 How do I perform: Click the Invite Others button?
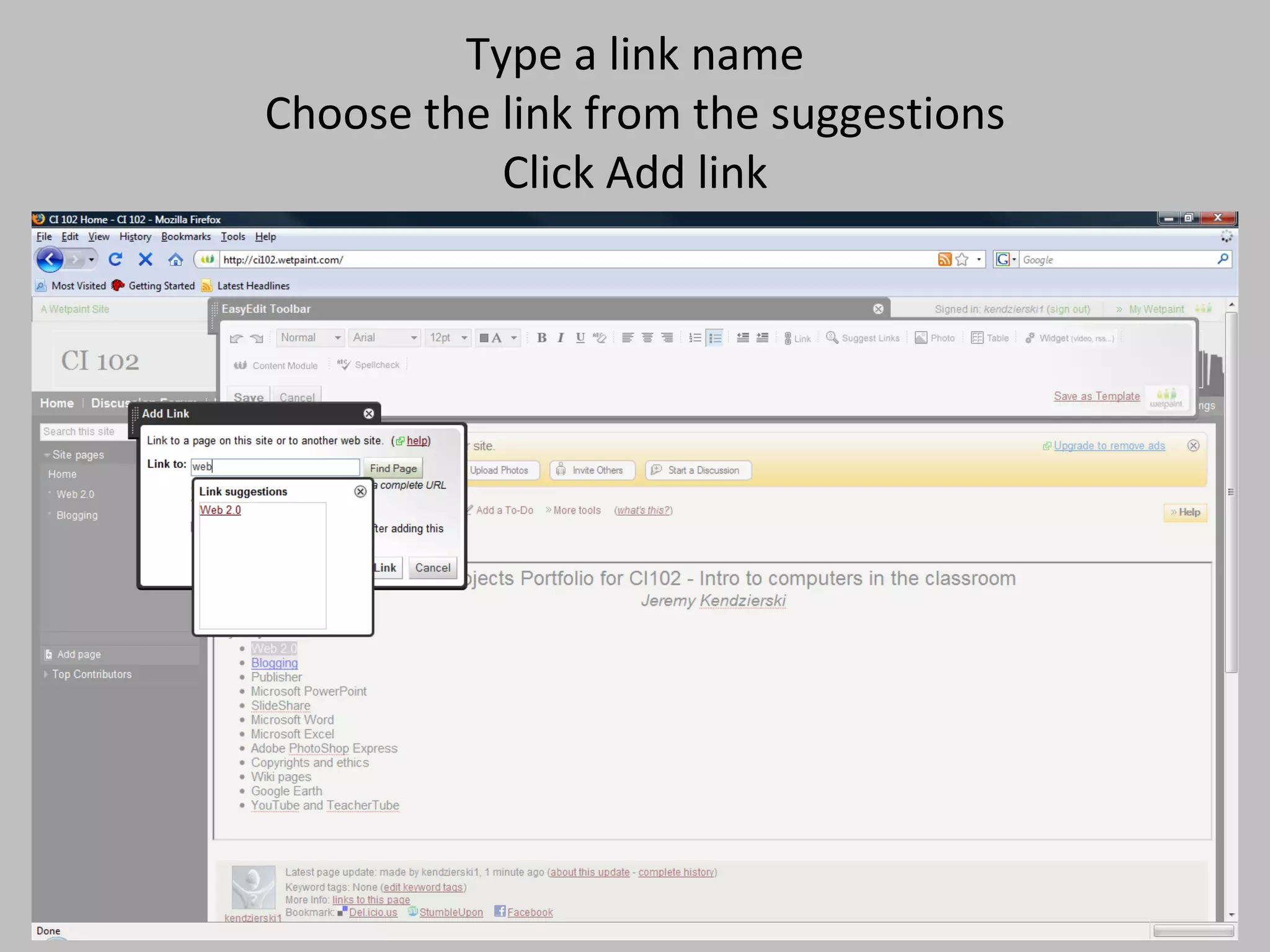tap(592, 470)
